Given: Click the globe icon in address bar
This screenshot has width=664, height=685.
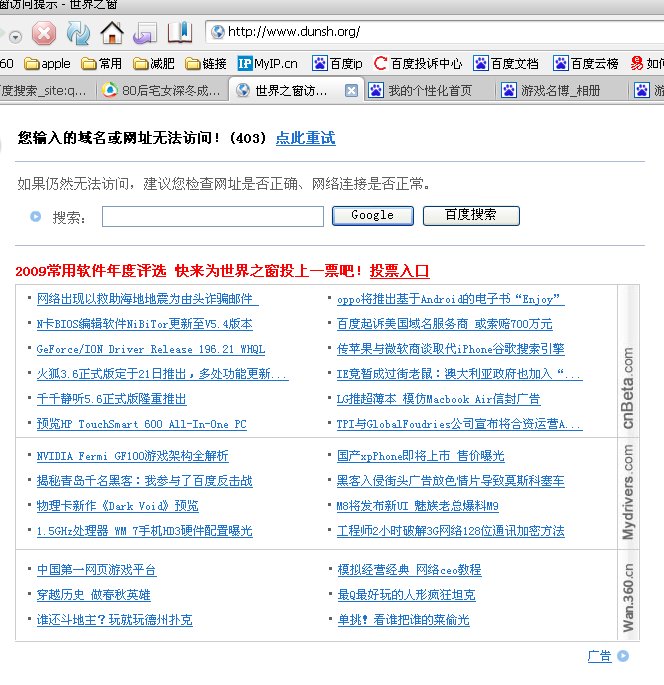Looking at the screenshot, I should pos(217,31).
